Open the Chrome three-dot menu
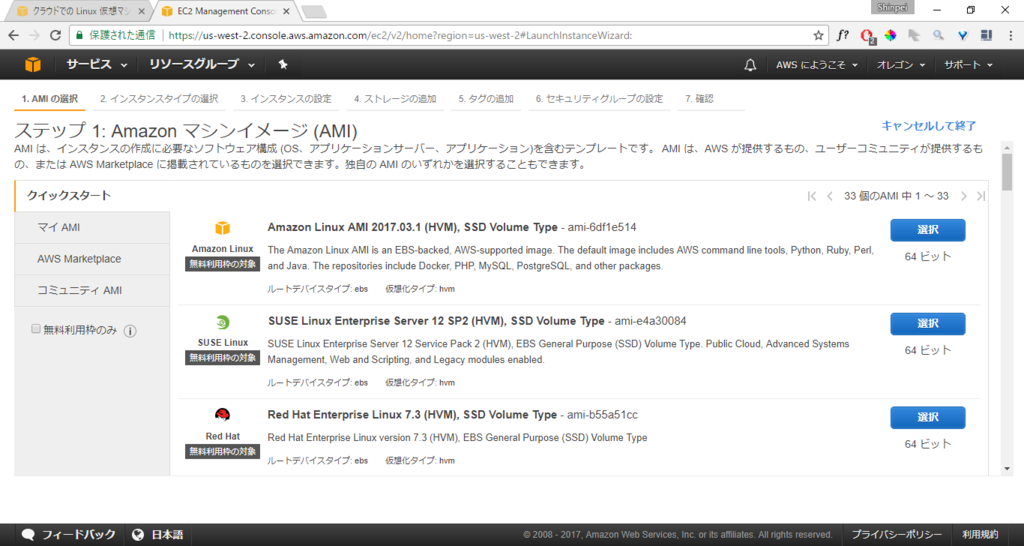 (x=1011, y=35)
